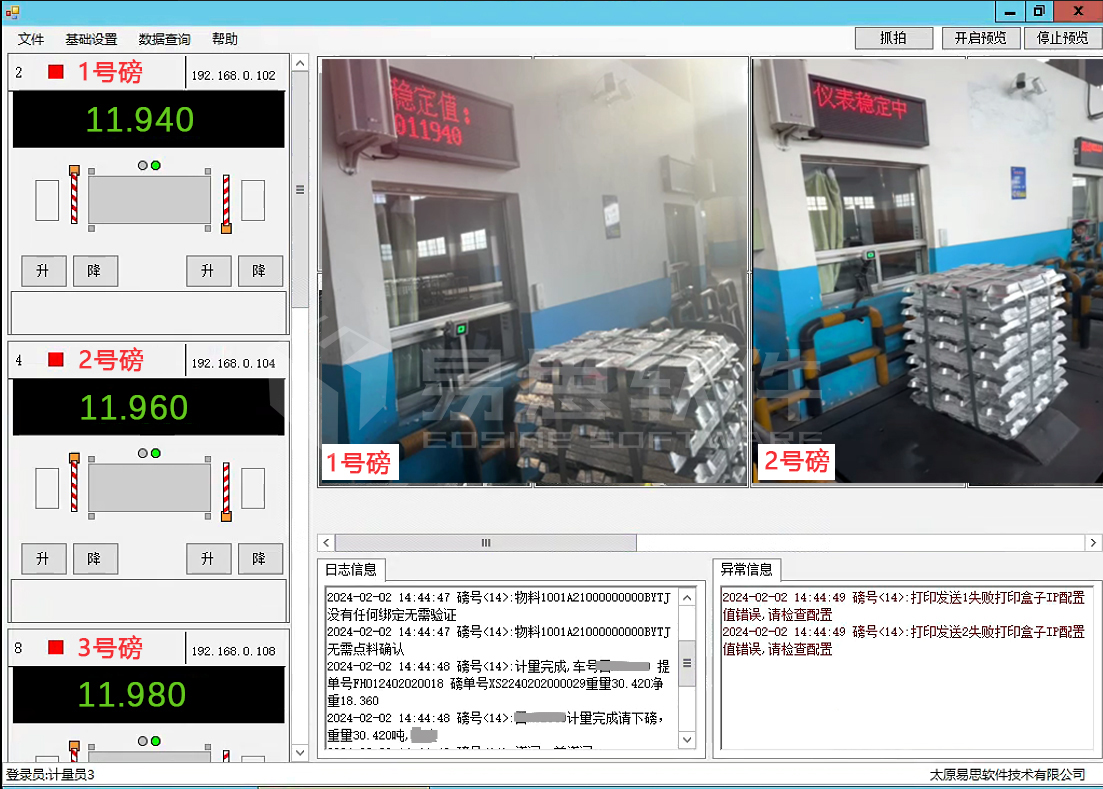1103x789 pixels.
Task: Click the red status indicator beside 3号磅
Action: pos(56,647)
